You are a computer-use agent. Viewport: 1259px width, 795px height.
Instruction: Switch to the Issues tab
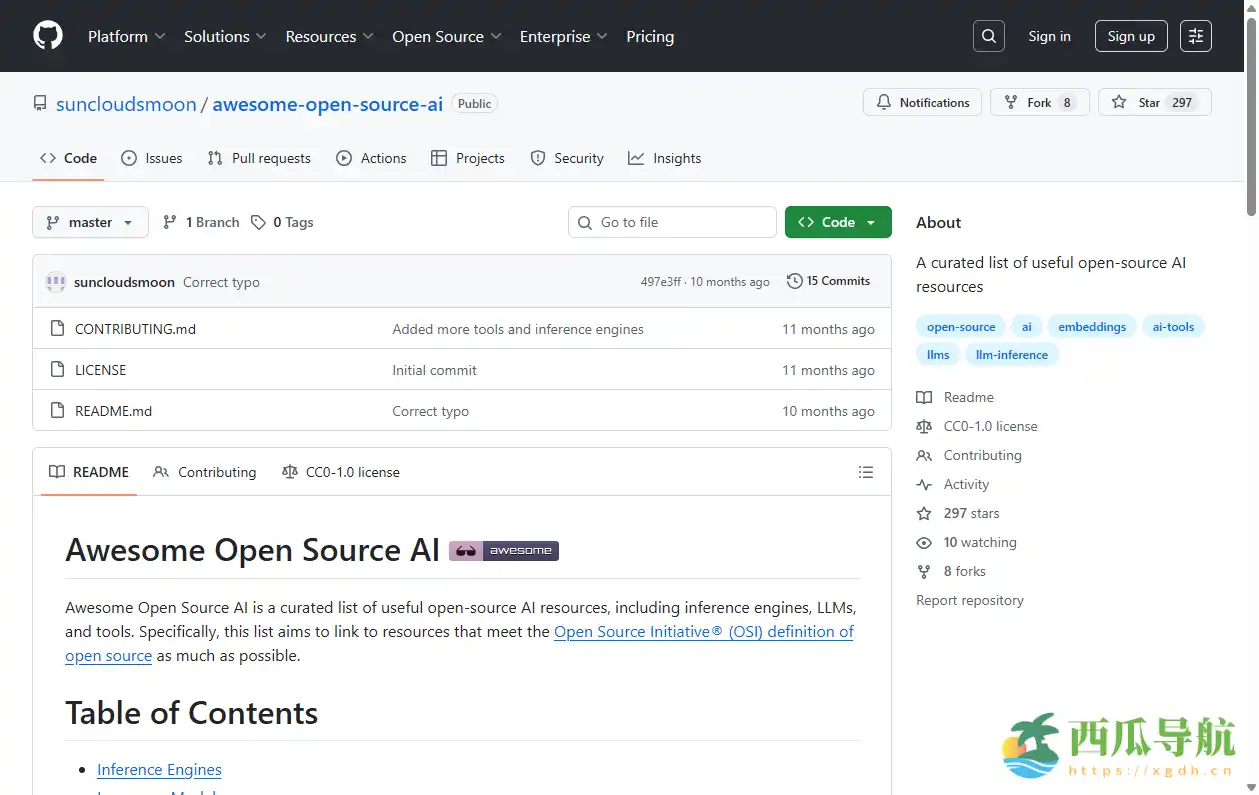point(152,158)
